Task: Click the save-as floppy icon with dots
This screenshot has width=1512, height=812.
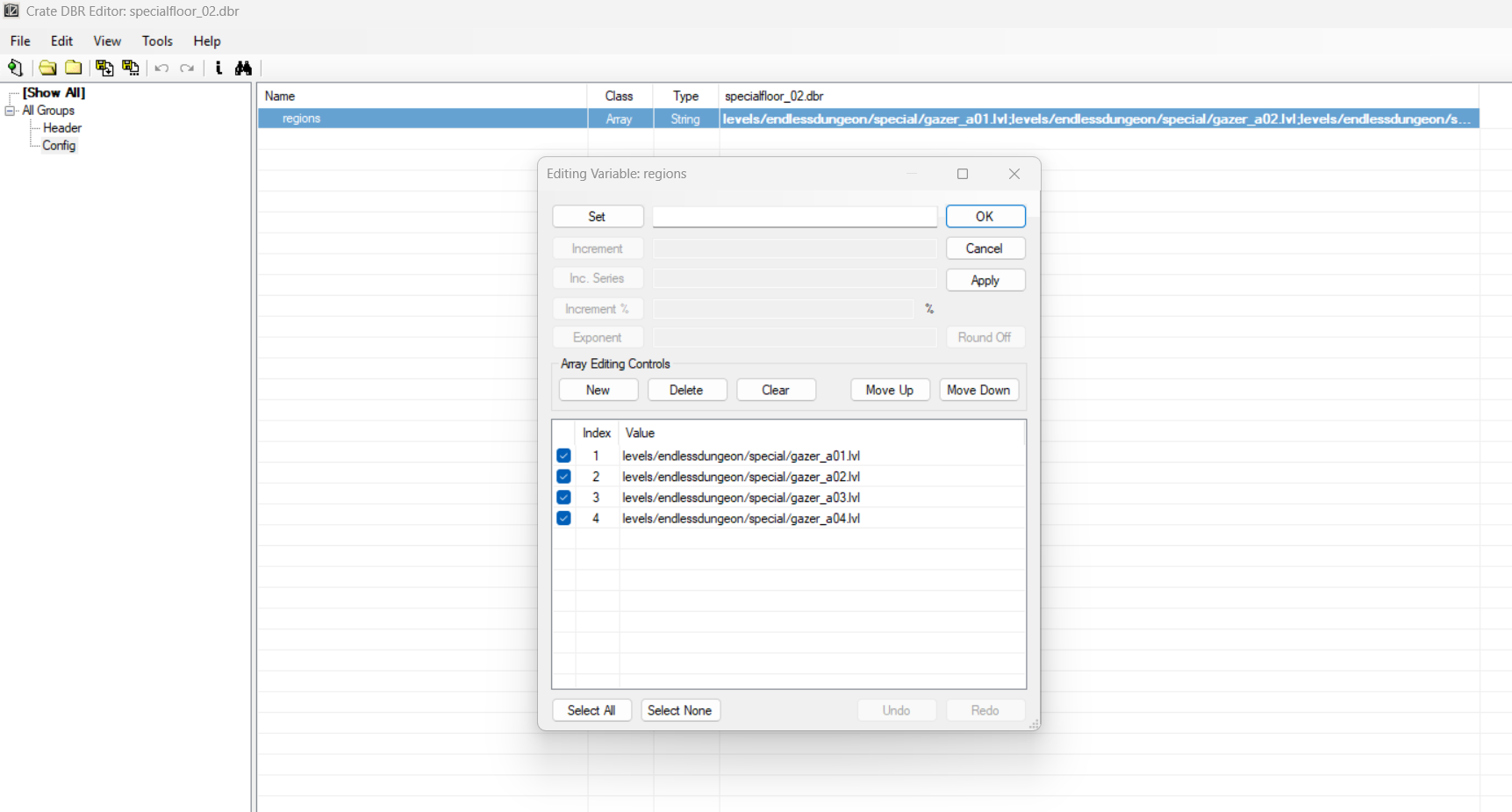Action: [x=131, y=68]
